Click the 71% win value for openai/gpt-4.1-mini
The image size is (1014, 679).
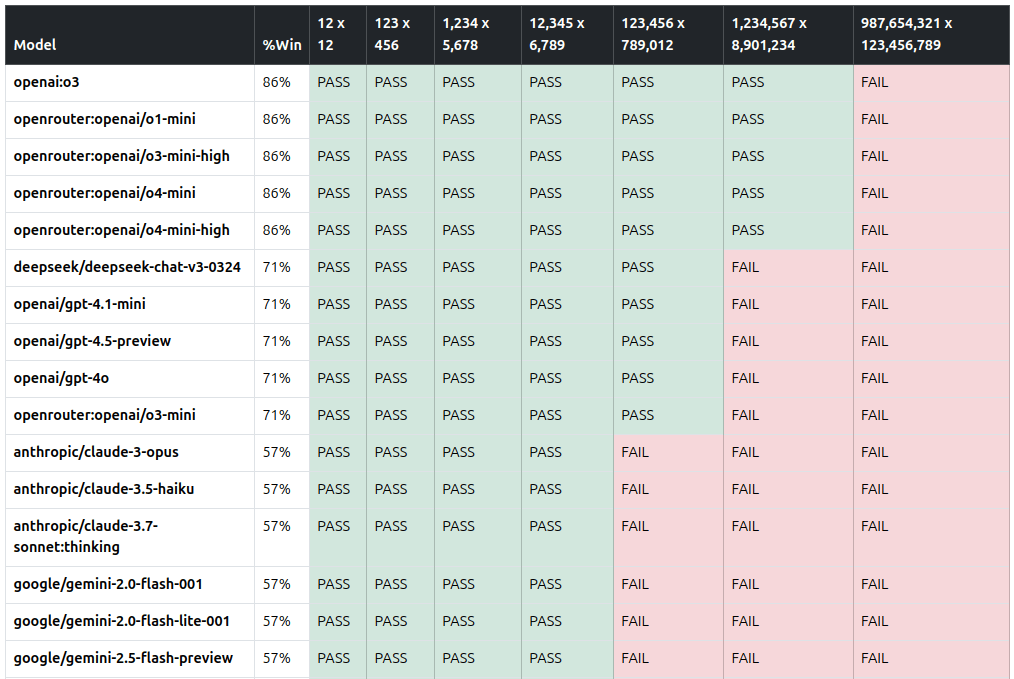click(x=276, y=304)
